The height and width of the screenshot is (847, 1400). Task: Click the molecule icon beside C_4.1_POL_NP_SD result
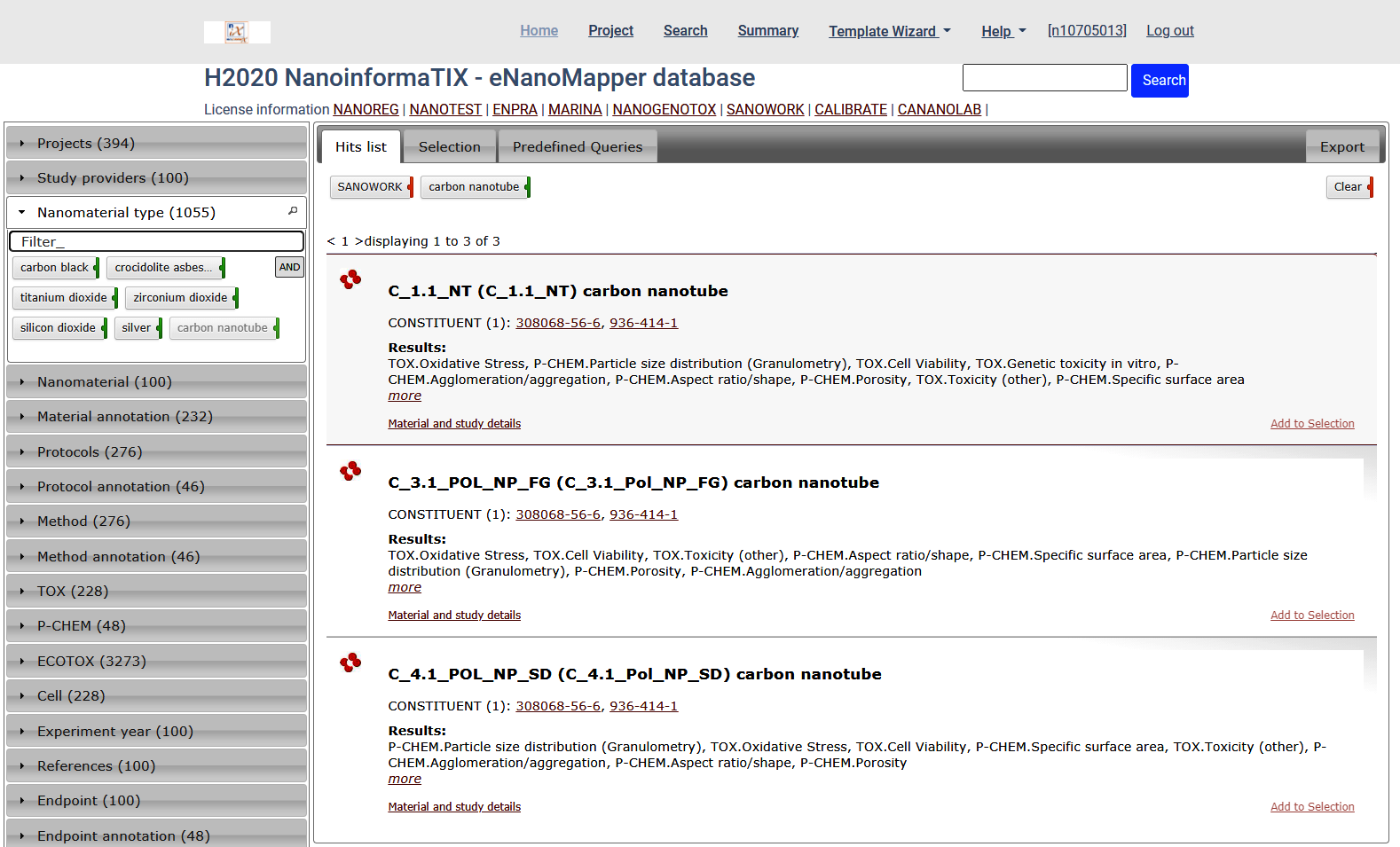click(350, 663)
